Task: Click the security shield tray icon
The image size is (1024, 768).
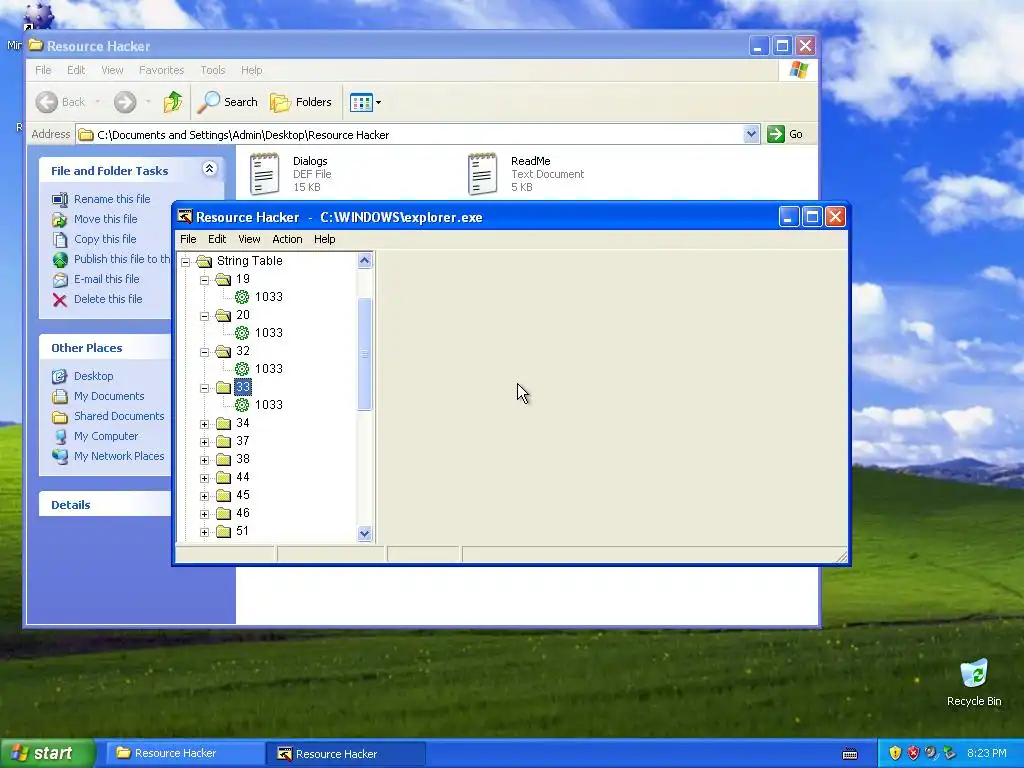Action: coord(895,753)
